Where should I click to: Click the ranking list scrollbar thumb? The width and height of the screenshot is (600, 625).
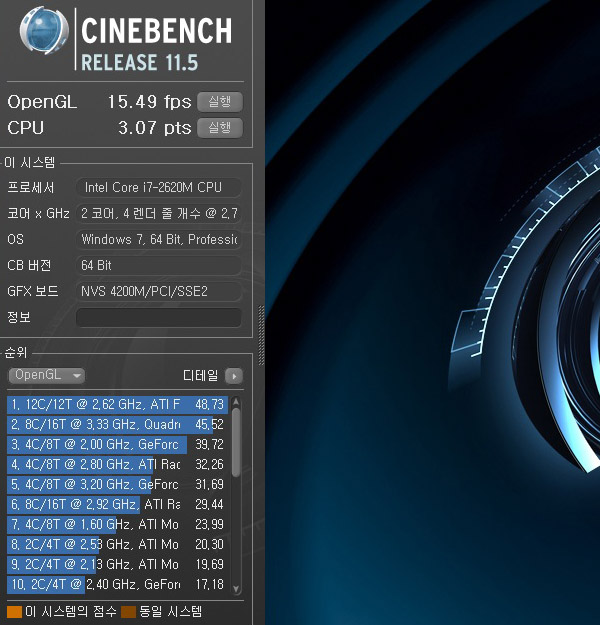click(236, 442)
